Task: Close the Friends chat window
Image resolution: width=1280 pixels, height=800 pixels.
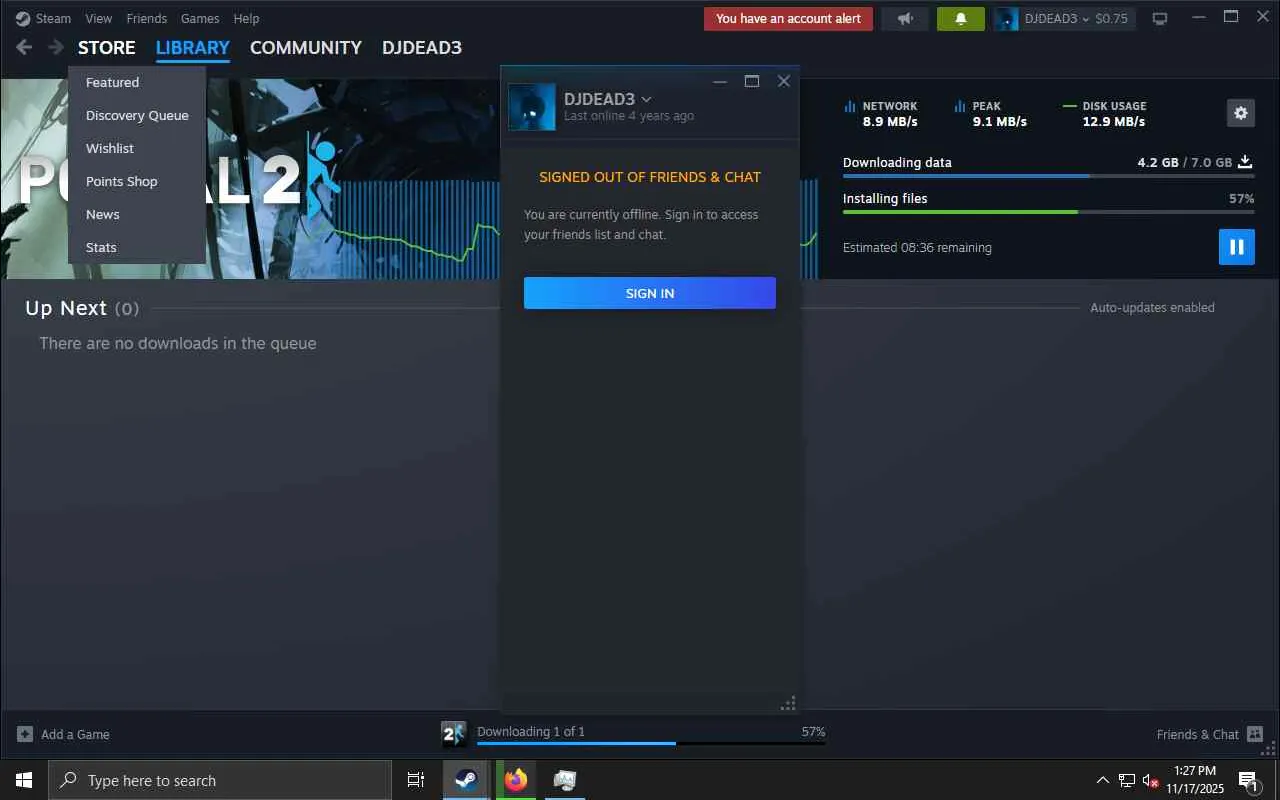Action: pos(784,81)
